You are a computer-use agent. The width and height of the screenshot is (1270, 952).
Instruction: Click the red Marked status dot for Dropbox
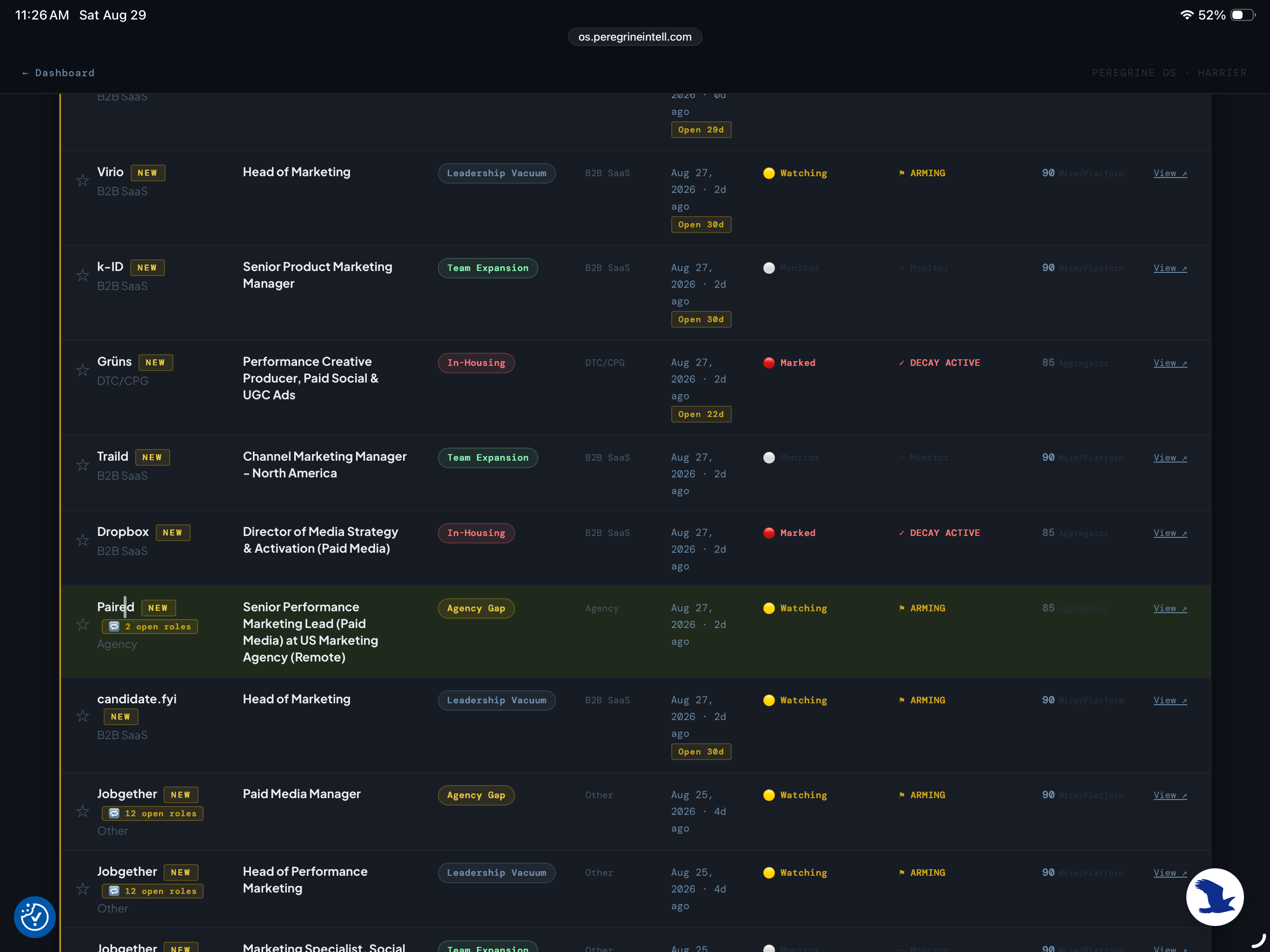769,533
